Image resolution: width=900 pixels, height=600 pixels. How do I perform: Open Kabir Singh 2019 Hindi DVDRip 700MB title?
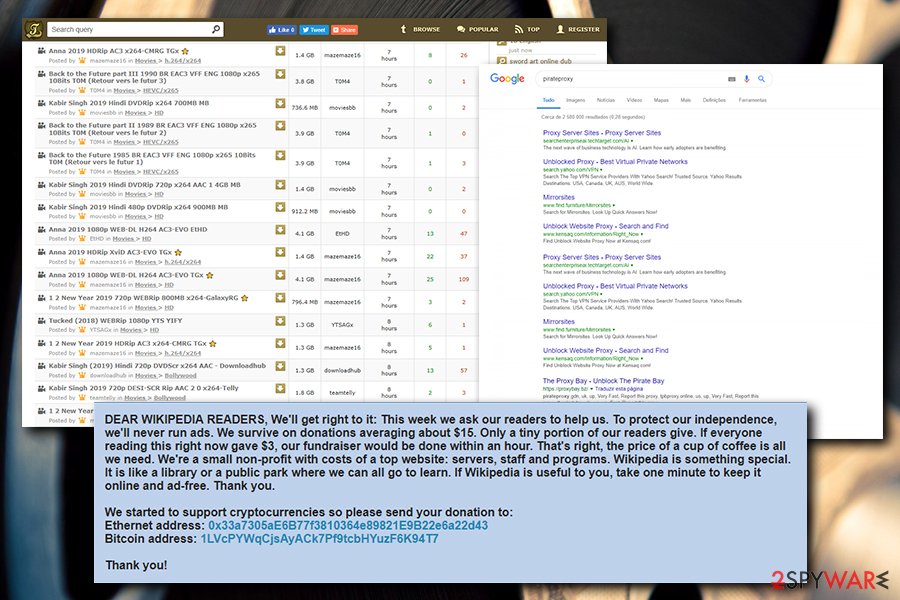click(x=129, y=103)
